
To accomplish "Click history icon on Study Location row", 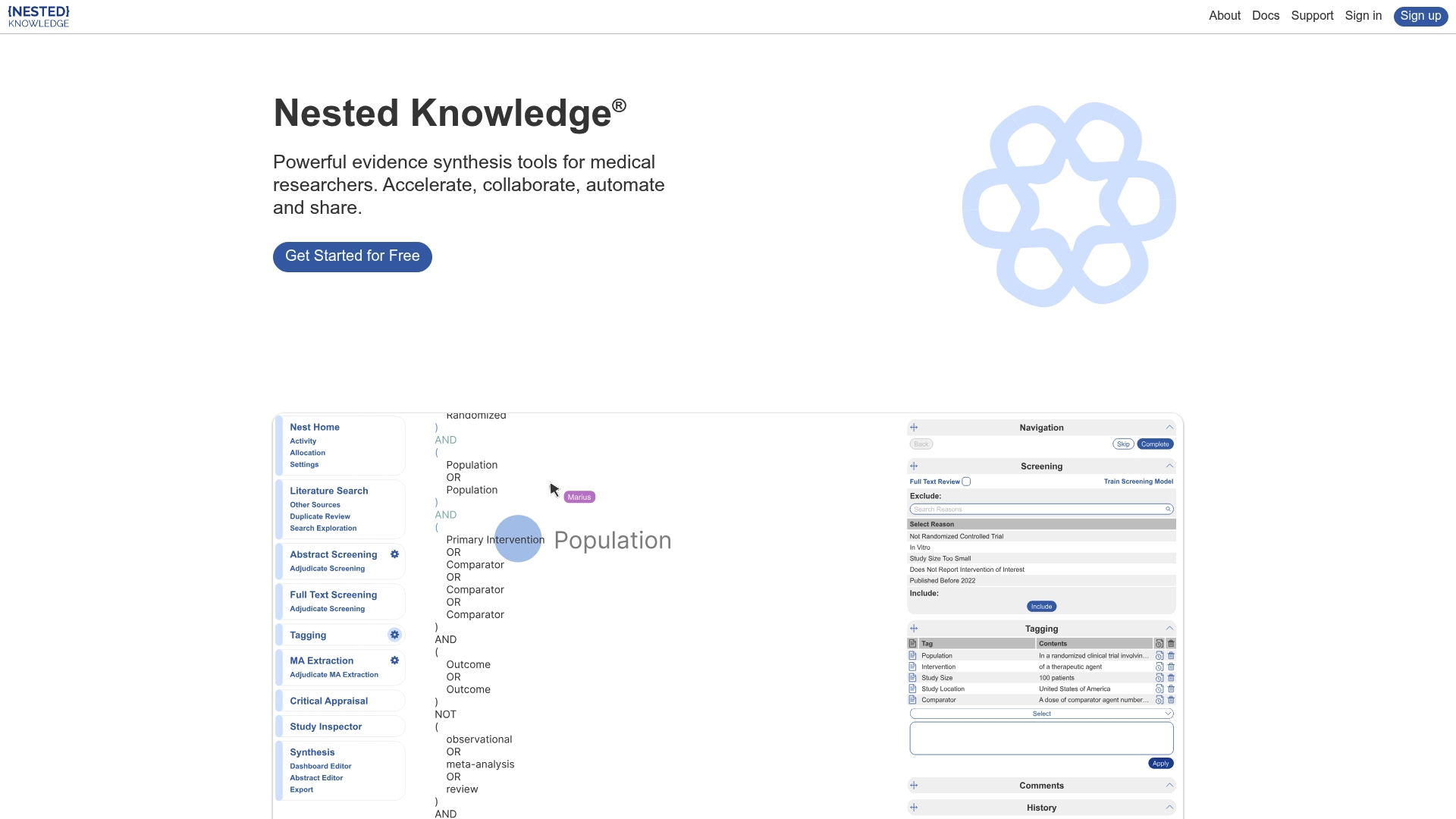I will coord(1159,689).
